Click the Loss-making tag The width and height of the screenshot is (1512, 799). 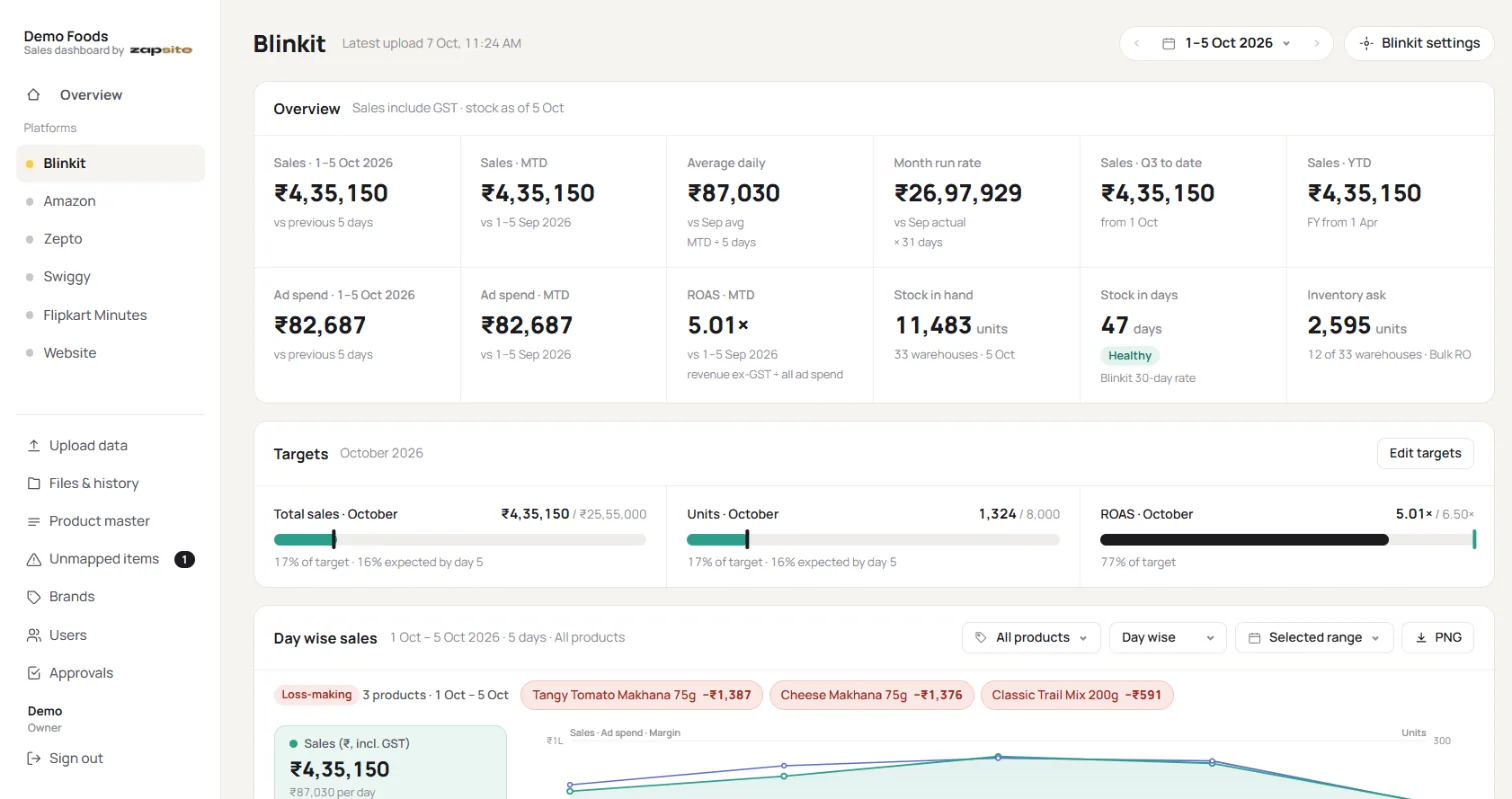[316, 695]
